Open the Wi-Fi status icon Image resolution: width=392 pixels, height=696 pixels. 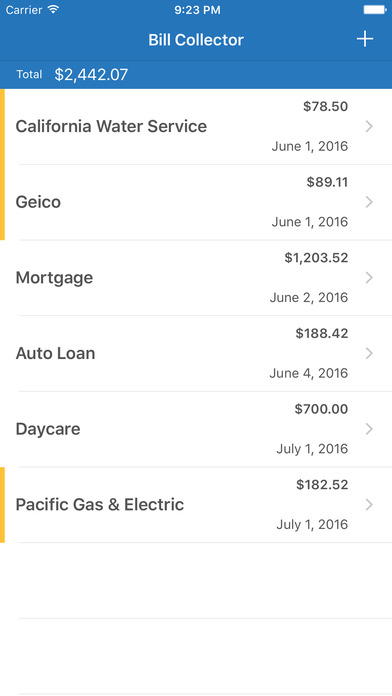coord(54,9)
